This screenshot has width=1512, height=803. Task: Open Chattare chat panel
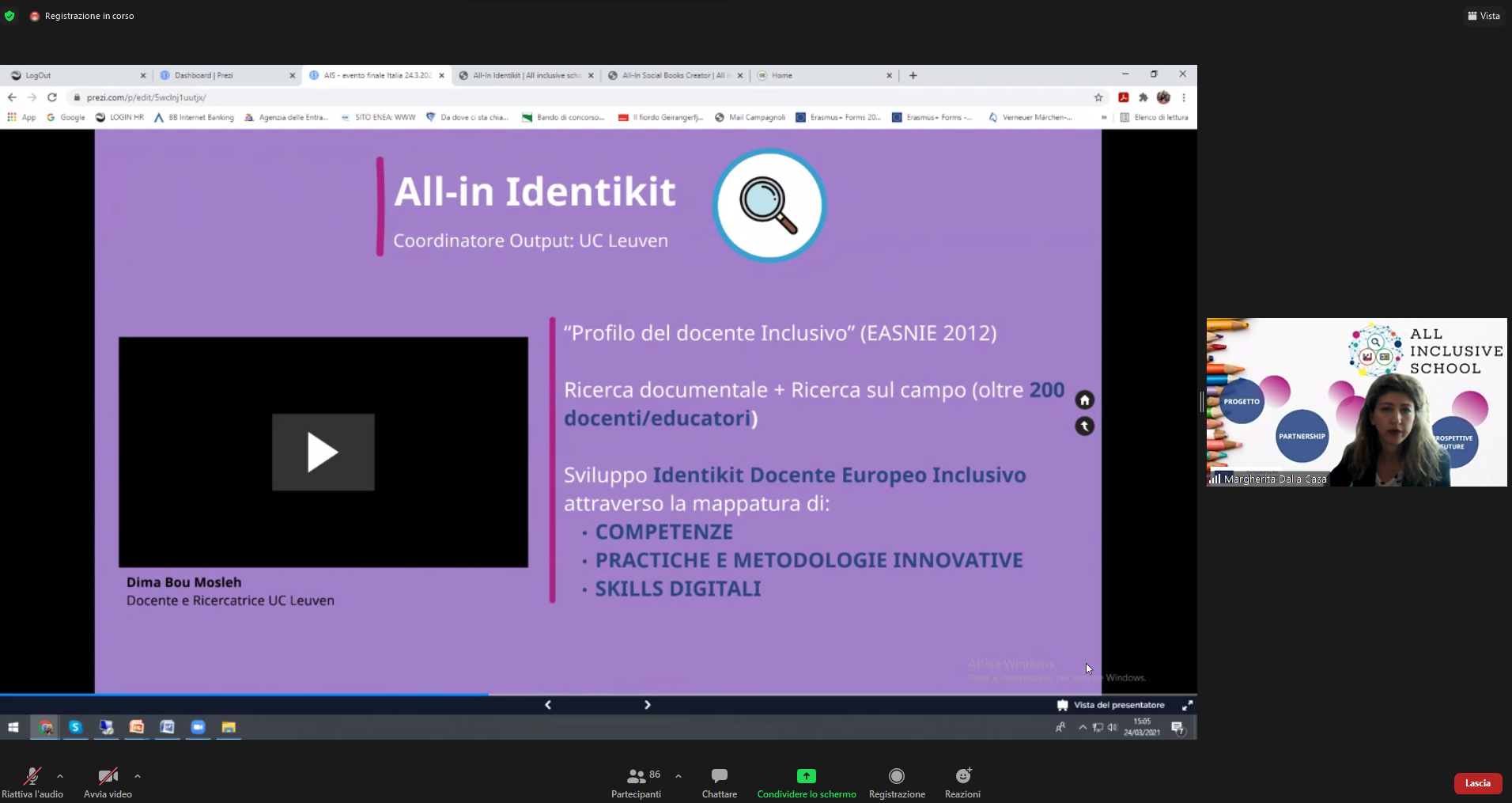(x=719, y=782)
